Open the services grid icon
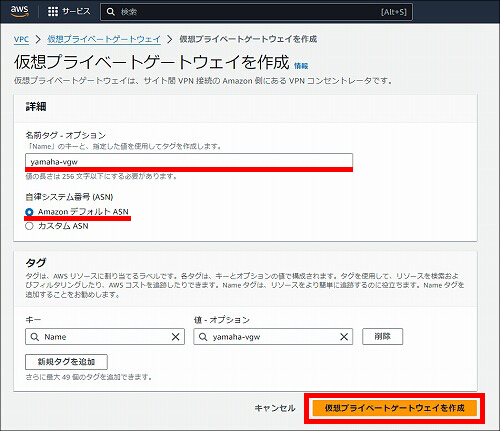500x431 pixels. pos(53,12)
